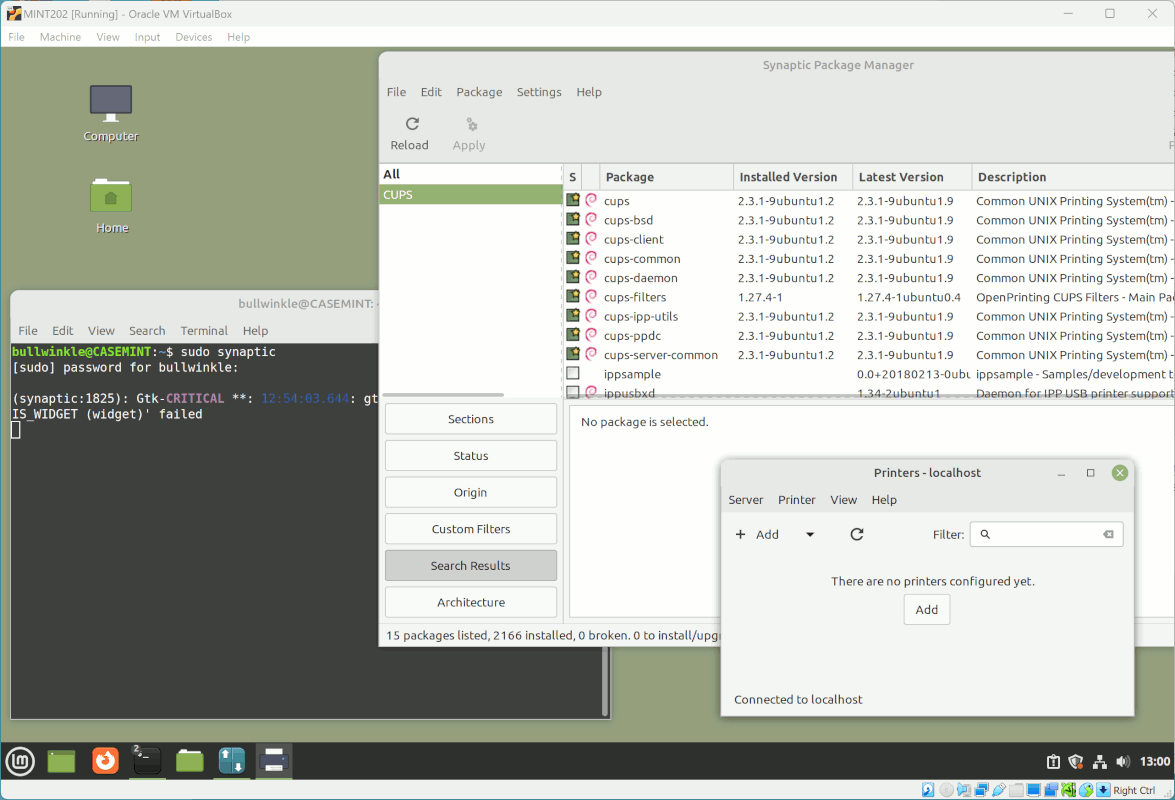
Task: Click the Add button under no printers message
Action: (926, 610)
